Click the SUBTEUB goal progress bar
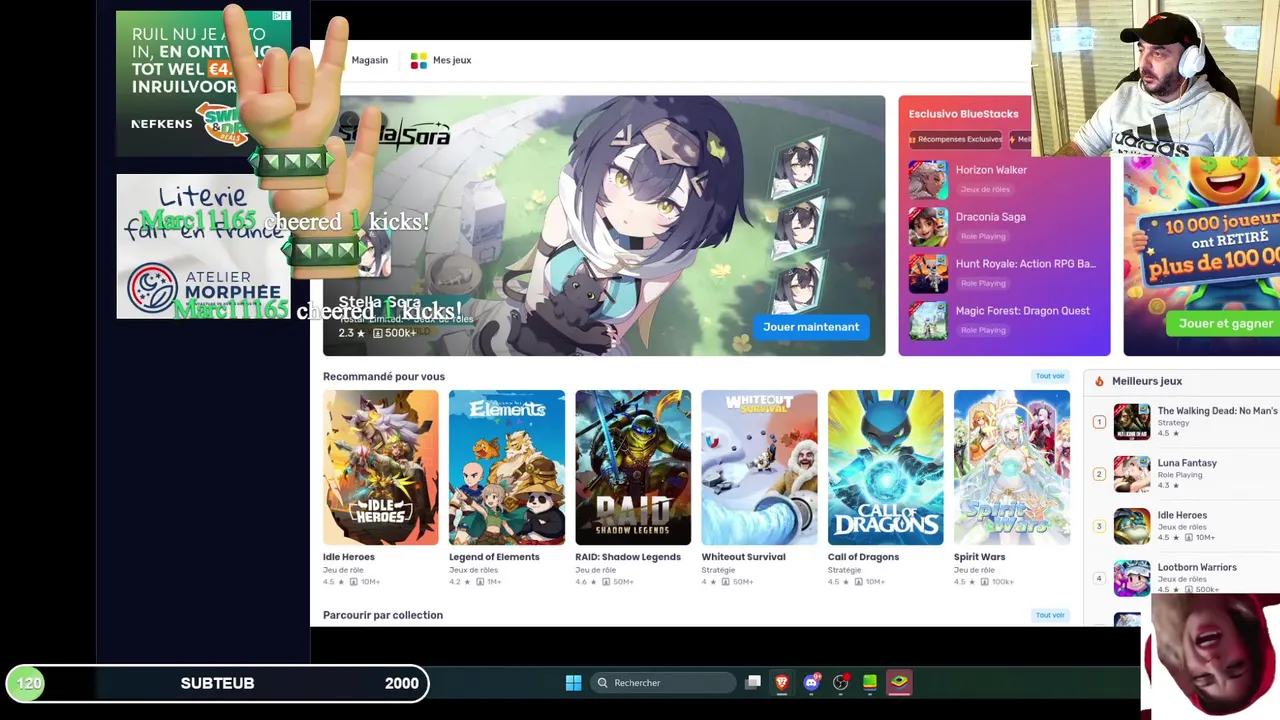 (x=218, y=683)
